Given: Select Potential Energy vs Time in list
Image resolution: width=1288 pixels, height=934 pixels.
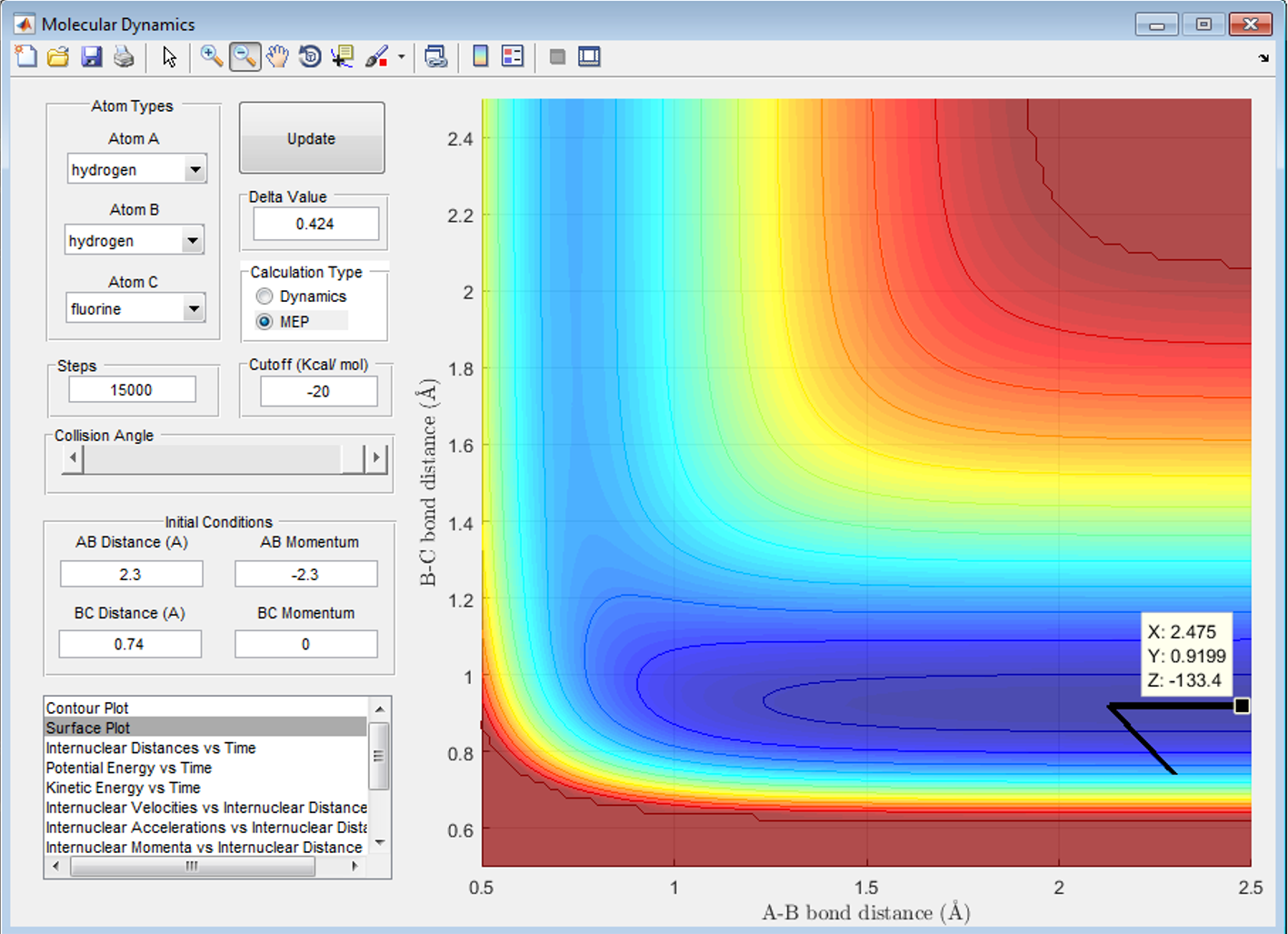Looking at the screenshot, I should coord(128,768).
